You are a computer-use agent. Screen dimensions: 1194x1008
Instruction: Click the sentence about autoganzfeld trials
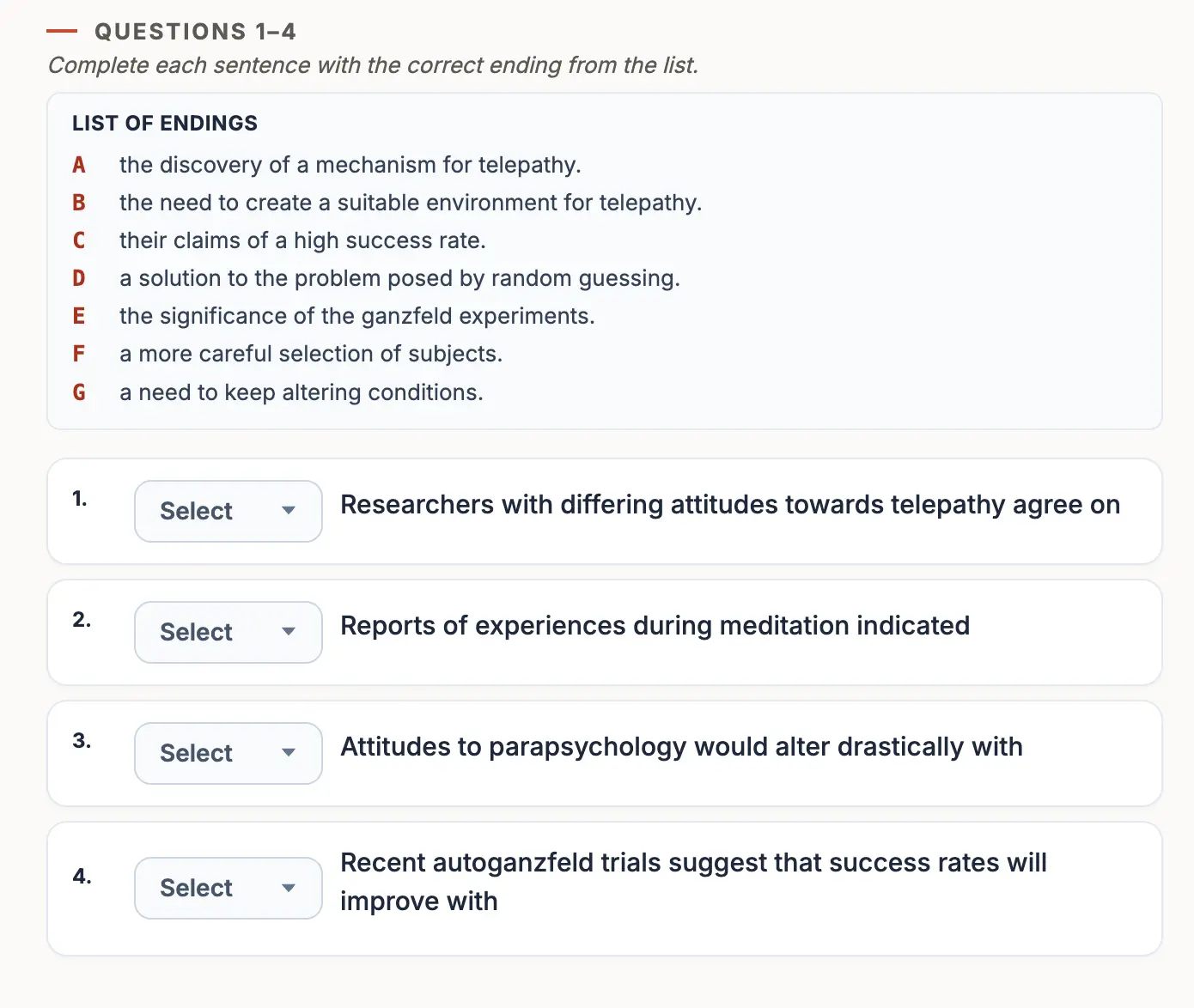(x=693, y=882)
